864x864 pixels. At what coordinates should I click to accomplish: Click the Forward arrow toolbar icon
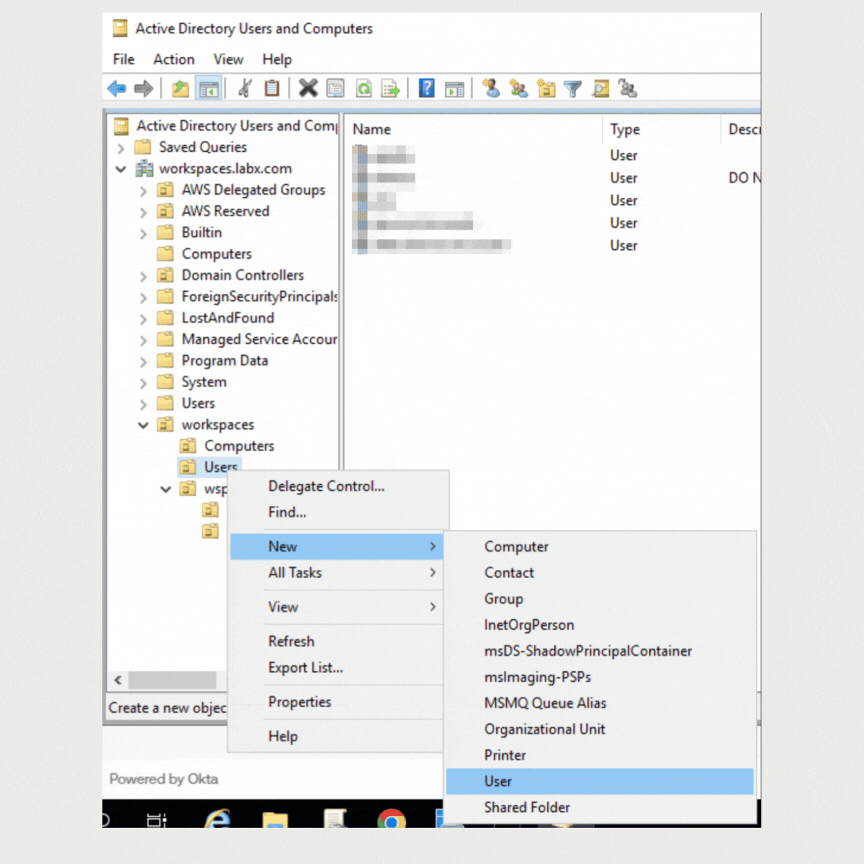(x=144, y=88)
